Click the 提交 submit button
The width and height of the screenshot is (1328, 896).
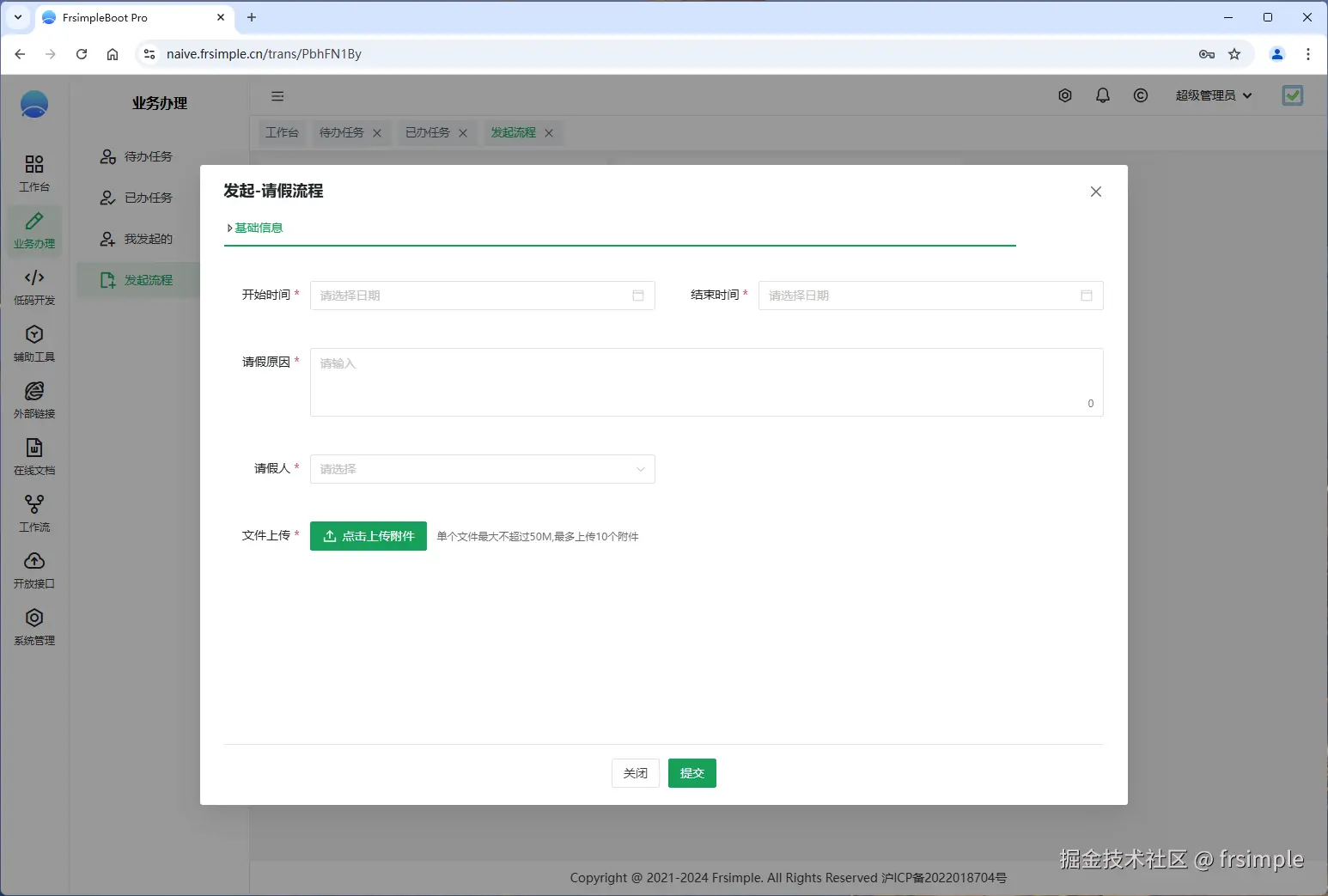click(x=691, y=772)
